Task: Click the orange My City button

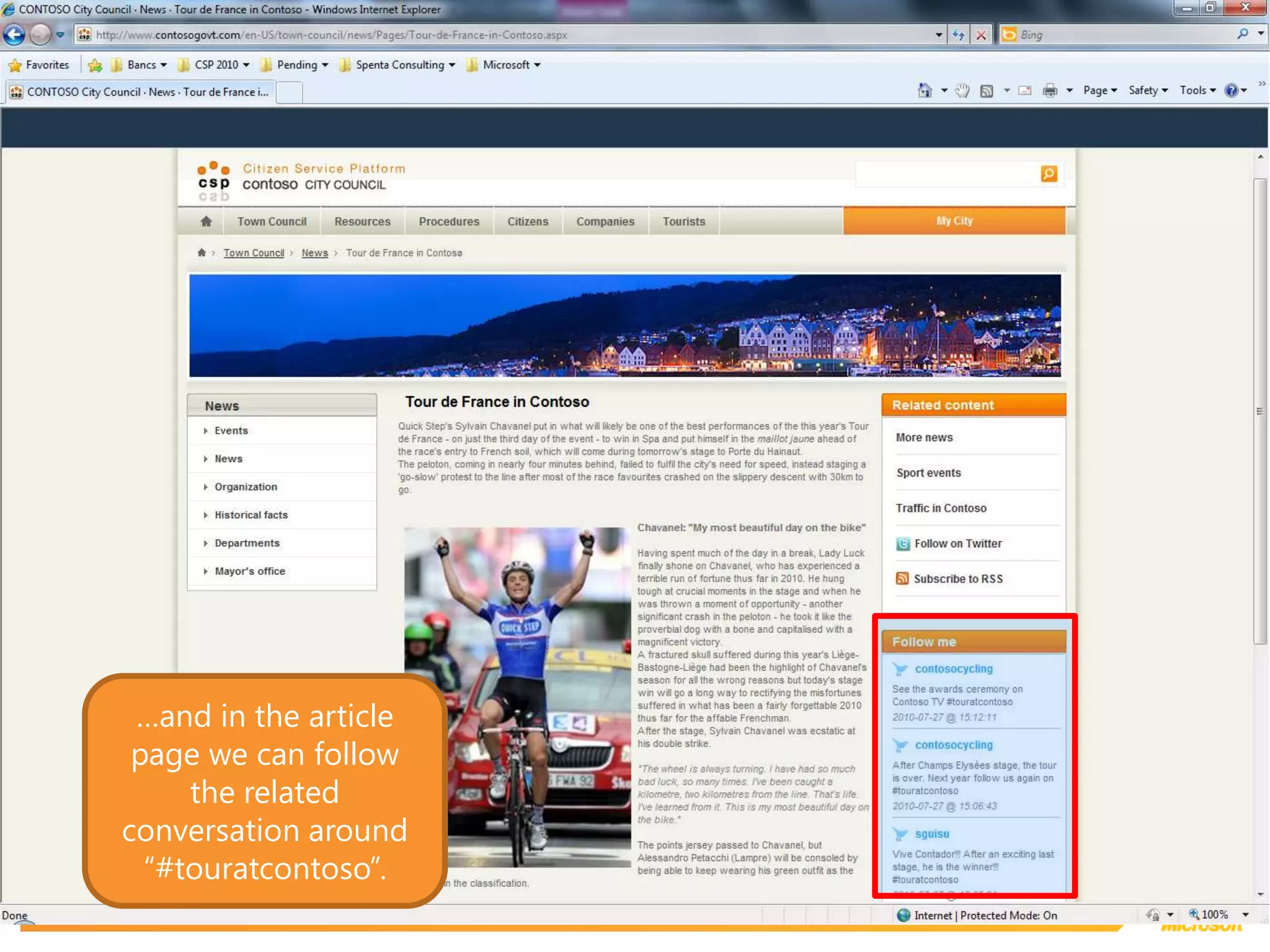Action: (x=954, y=221)
